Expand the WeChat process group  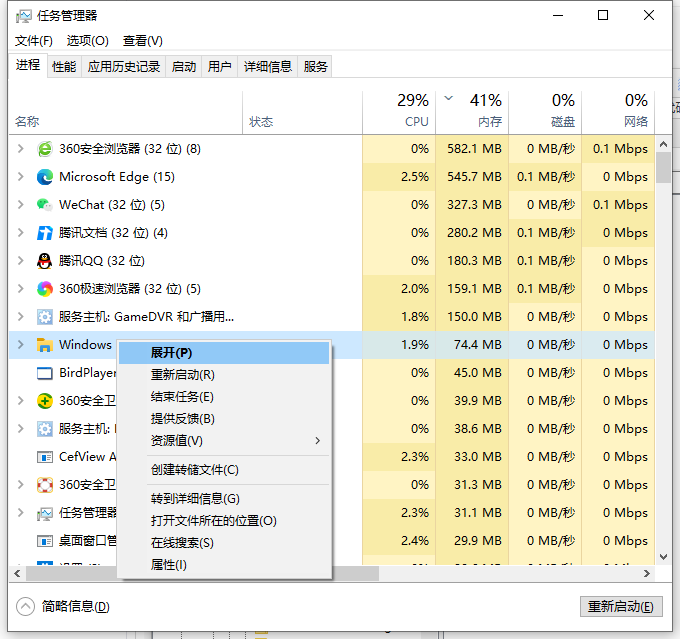click(21, 205)
